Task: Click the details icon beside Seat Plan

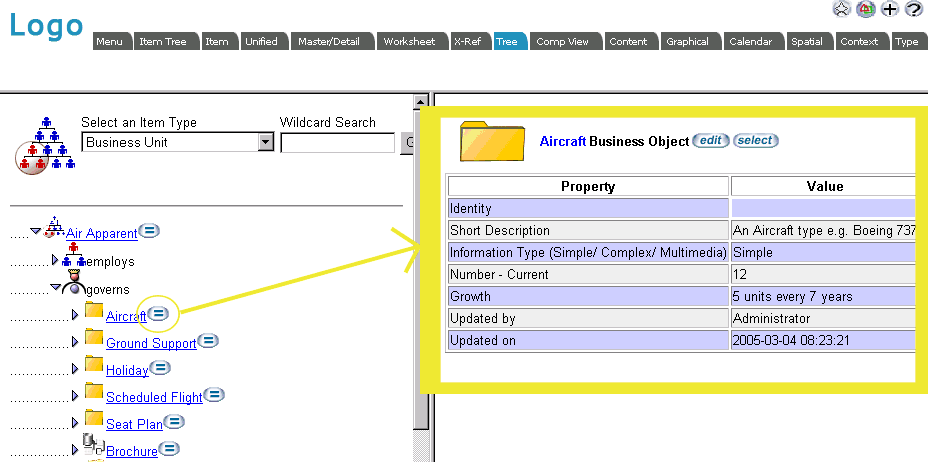Action: [174, 422]
